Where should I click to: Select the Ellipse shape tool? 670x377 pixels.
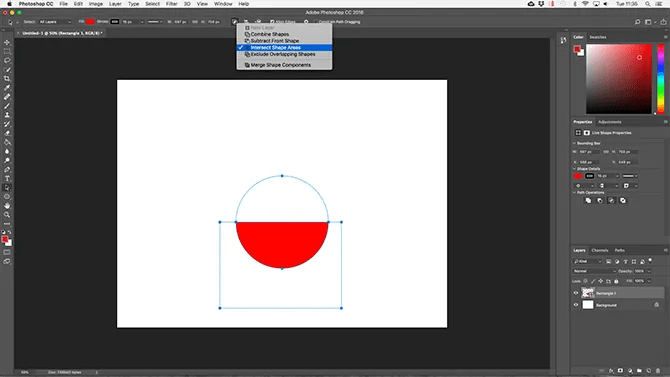(7, 197)
